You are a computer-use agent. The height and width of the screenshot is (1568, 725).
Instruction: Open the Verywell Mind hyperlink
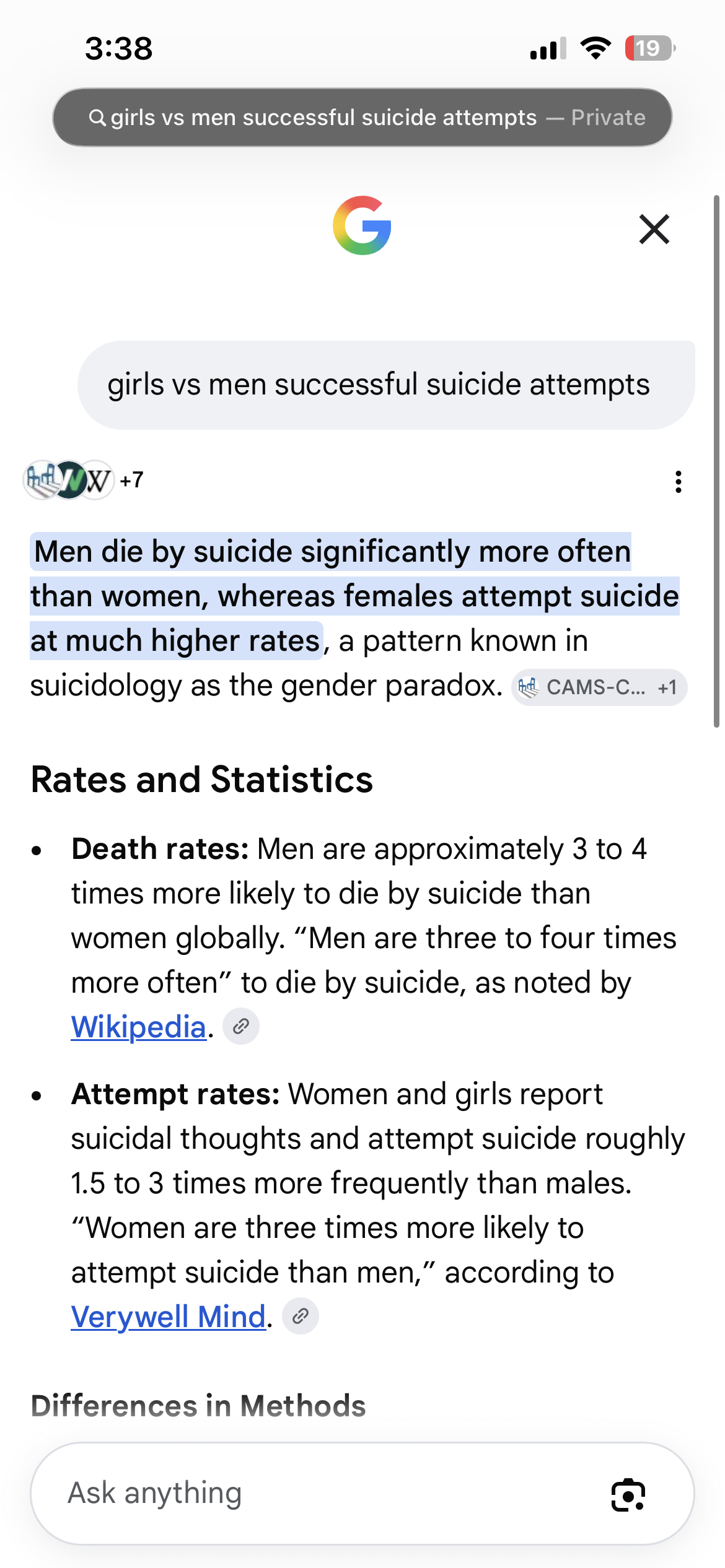pos(169,1317)
